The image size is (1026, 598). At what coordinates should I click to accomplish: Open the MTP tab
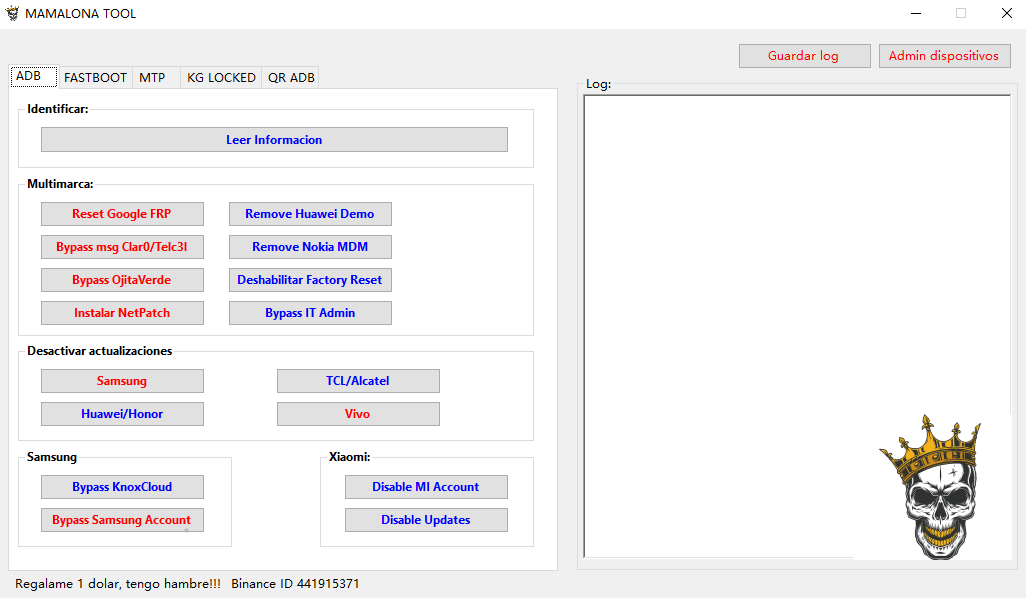coord(152,77)
